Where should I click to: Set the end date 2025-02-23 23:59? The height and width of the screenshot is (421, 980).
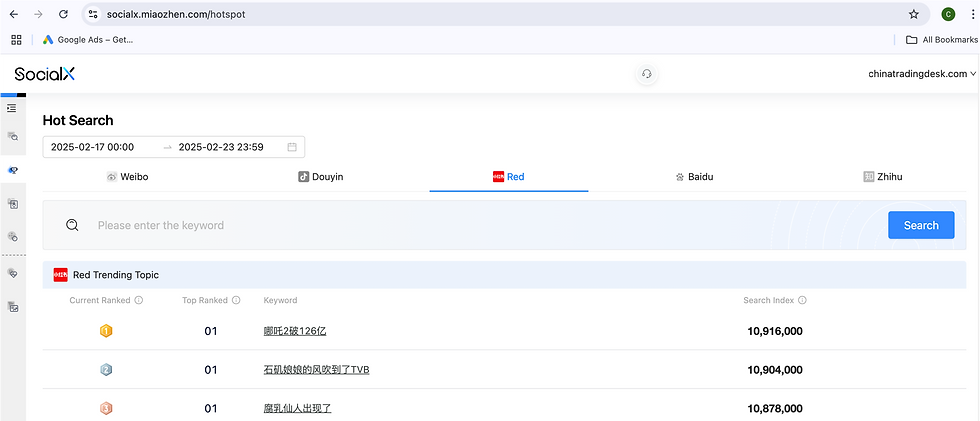point(221,147)
